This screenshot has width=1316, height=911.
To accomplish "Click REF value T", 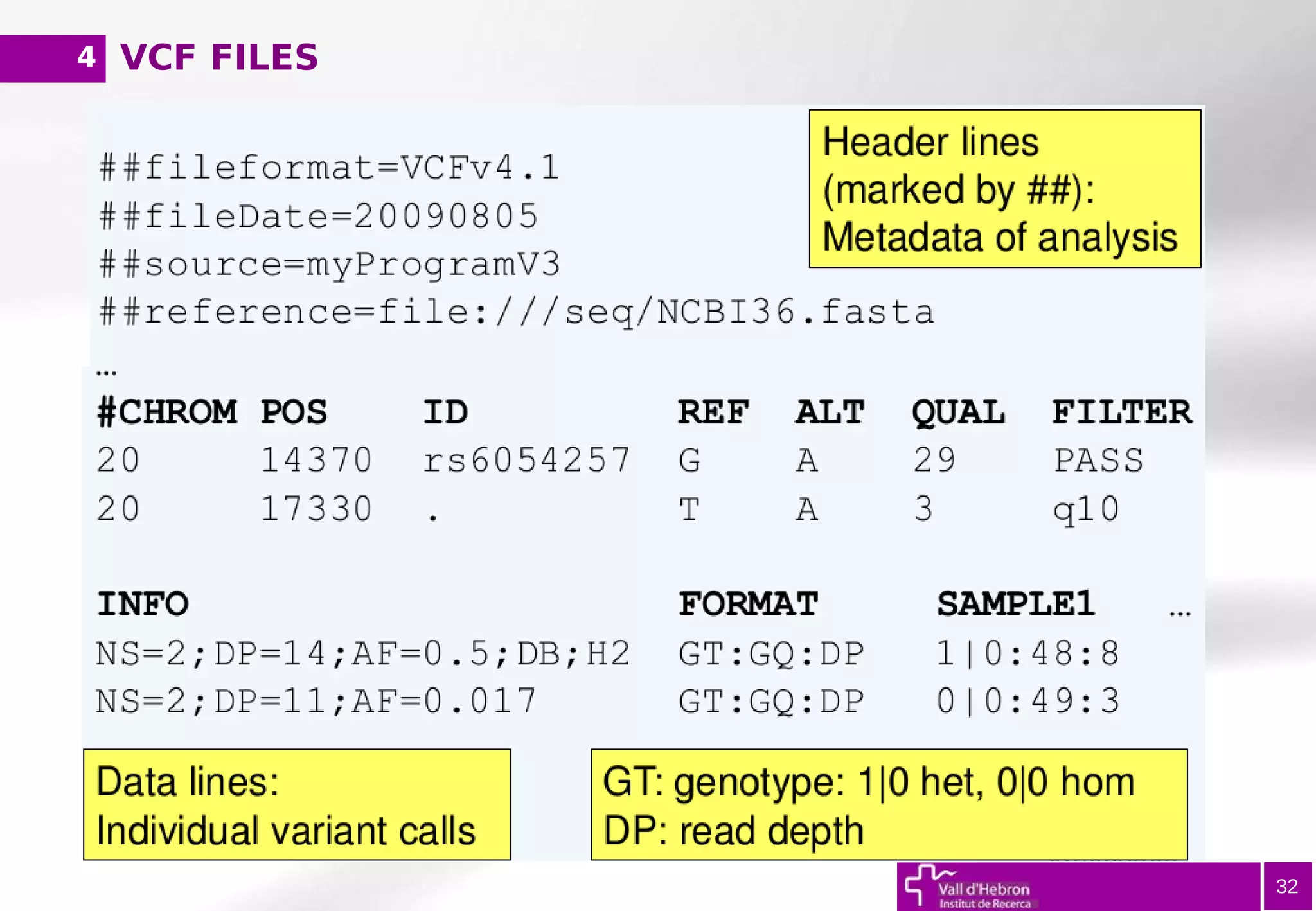I will pos(689,509).
